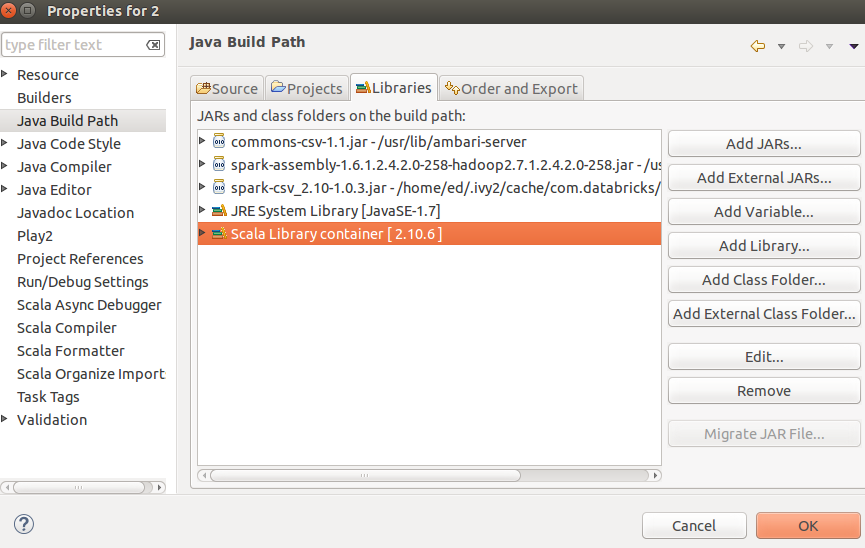Click Add External JARs... button

tap(764, 178)
